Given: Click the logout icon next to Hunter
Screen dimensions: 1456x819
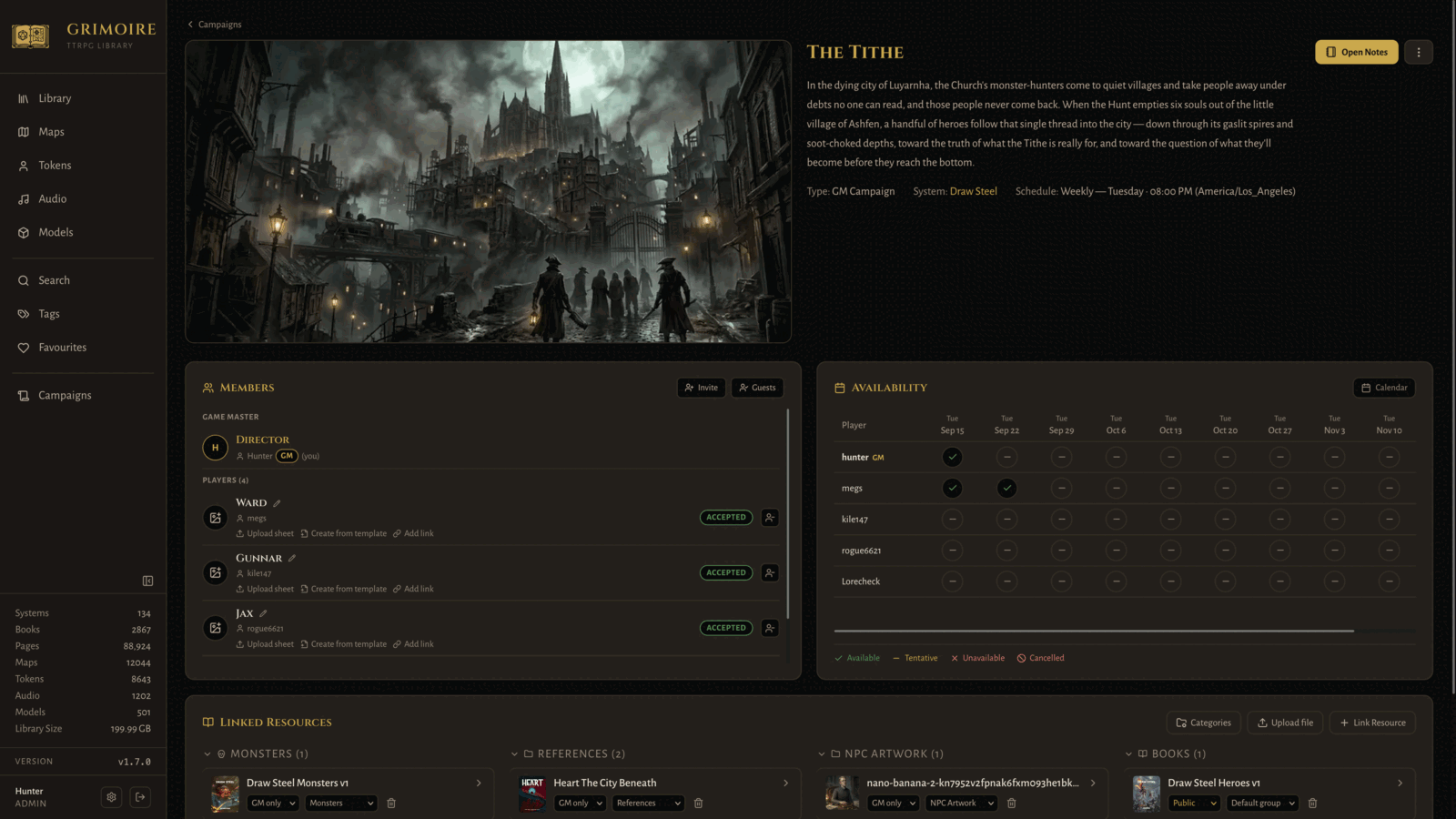Looking at the screenshot, I should coord(140,797).
